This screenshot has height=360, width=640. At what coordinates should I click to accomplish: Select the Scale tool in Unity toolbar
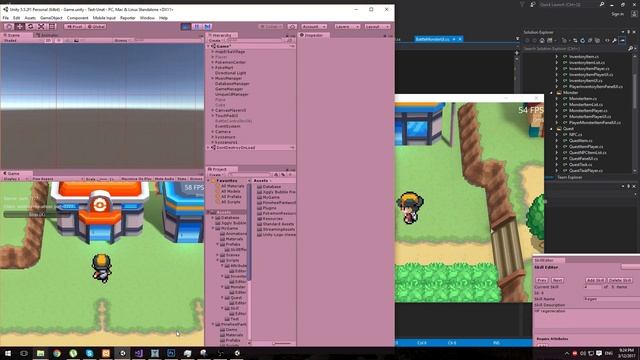[41, 27]
